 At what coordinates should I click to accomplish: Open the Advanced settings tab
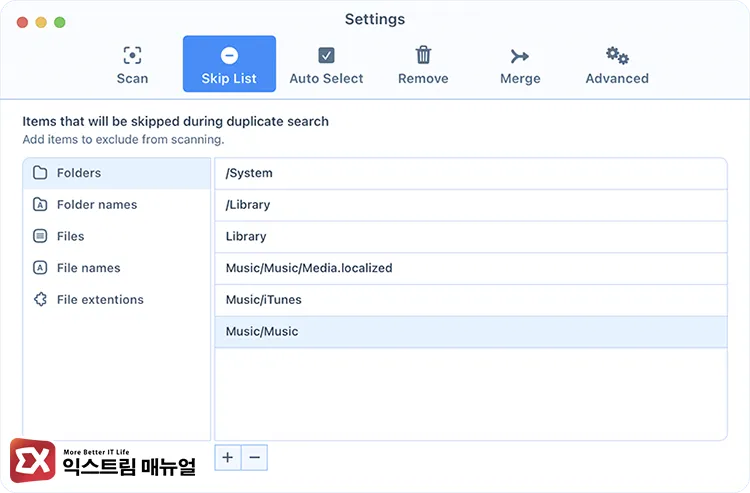[x=617, y=64]
